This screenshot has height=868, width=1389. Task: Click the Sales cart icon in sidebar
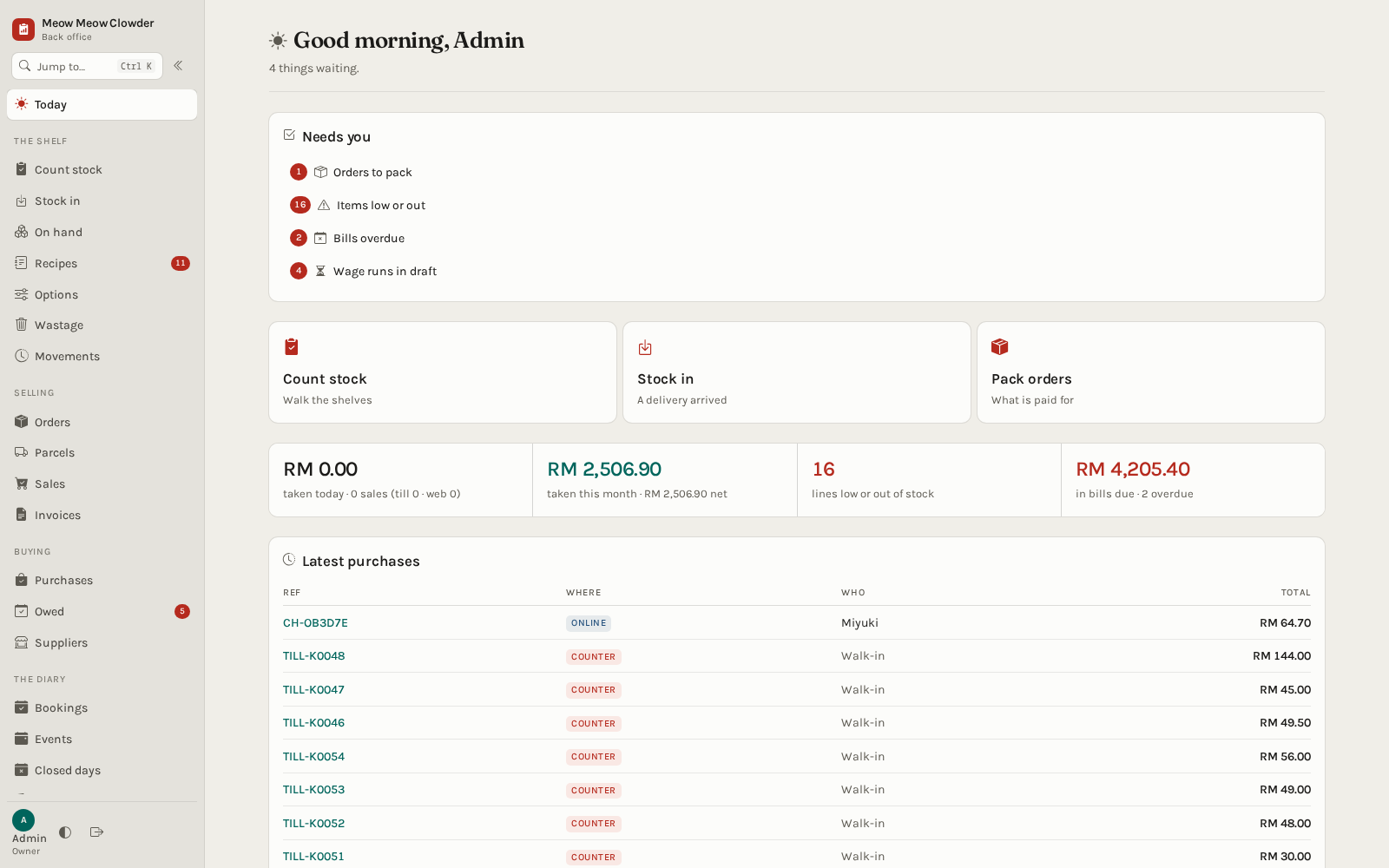click(22, 483)
